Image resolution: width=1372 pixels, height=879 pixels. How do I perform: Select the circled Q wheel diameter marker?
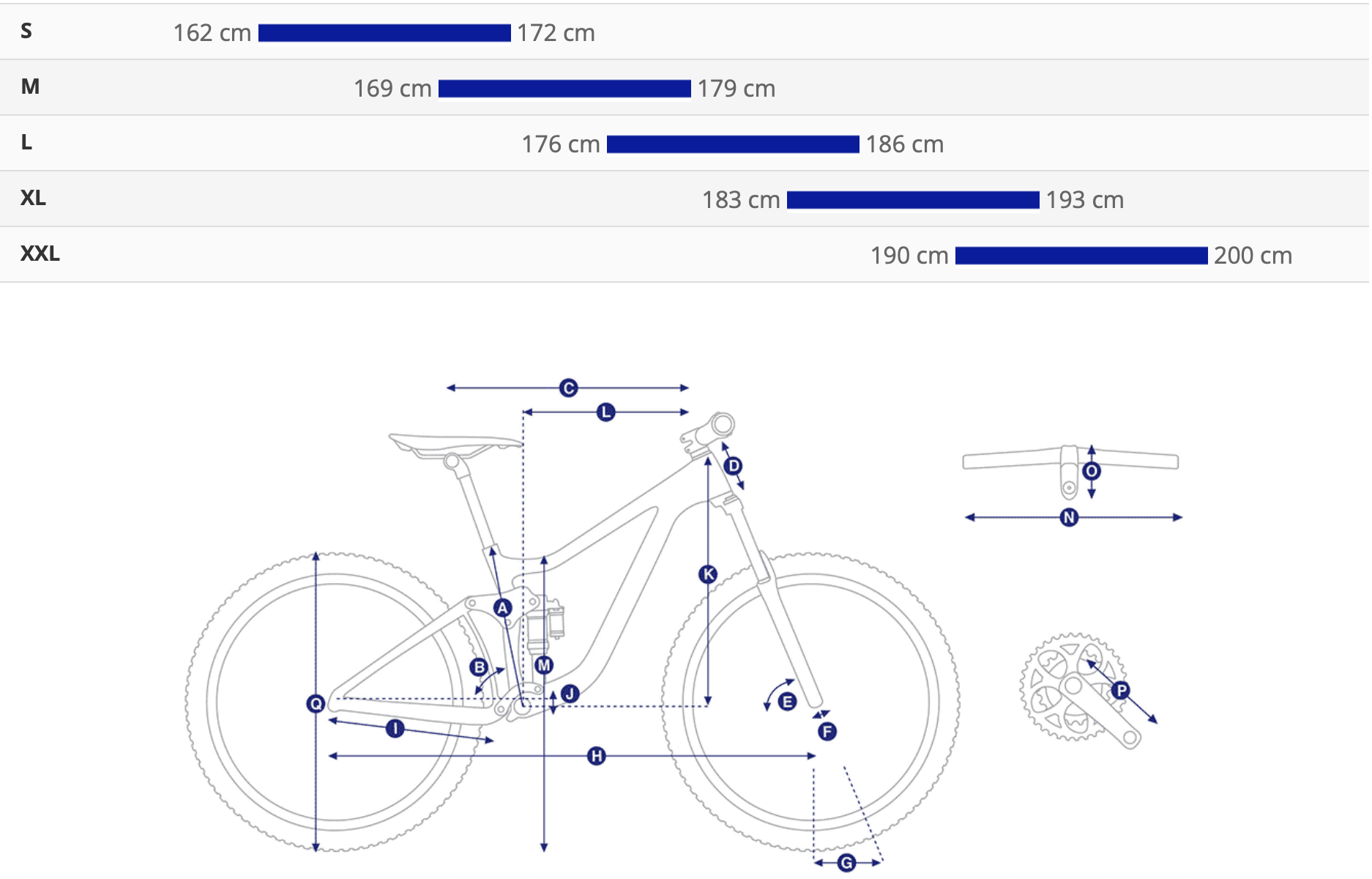316,704
